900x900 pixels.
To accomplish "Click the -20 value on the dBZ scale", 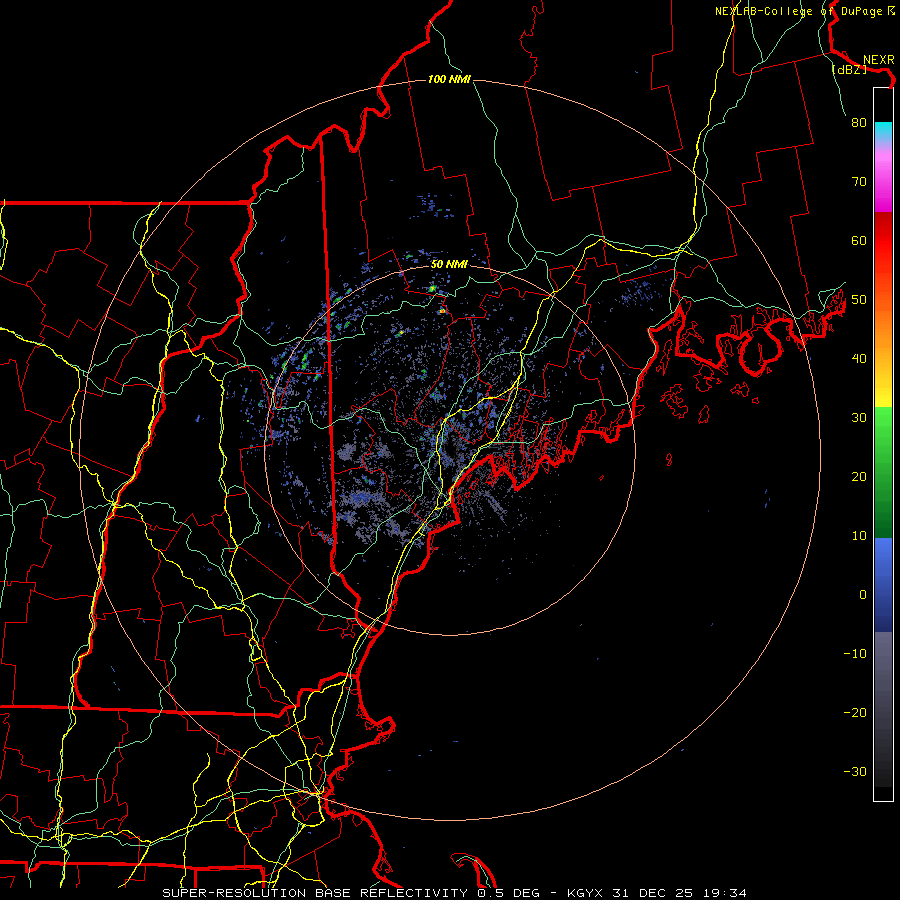I will 855,712.
